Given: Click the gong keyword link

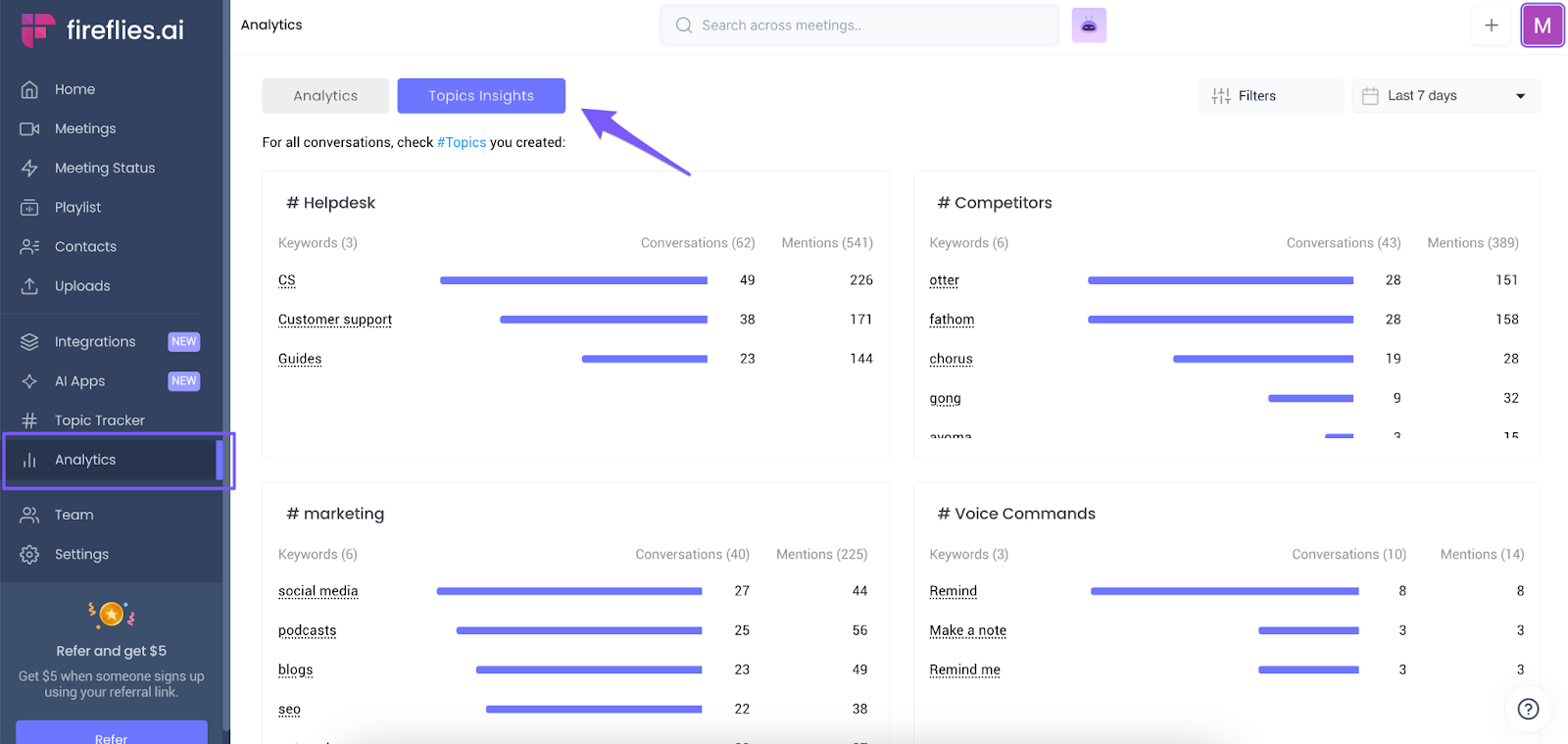Looking at the screenshot, I should pos(946,398).
